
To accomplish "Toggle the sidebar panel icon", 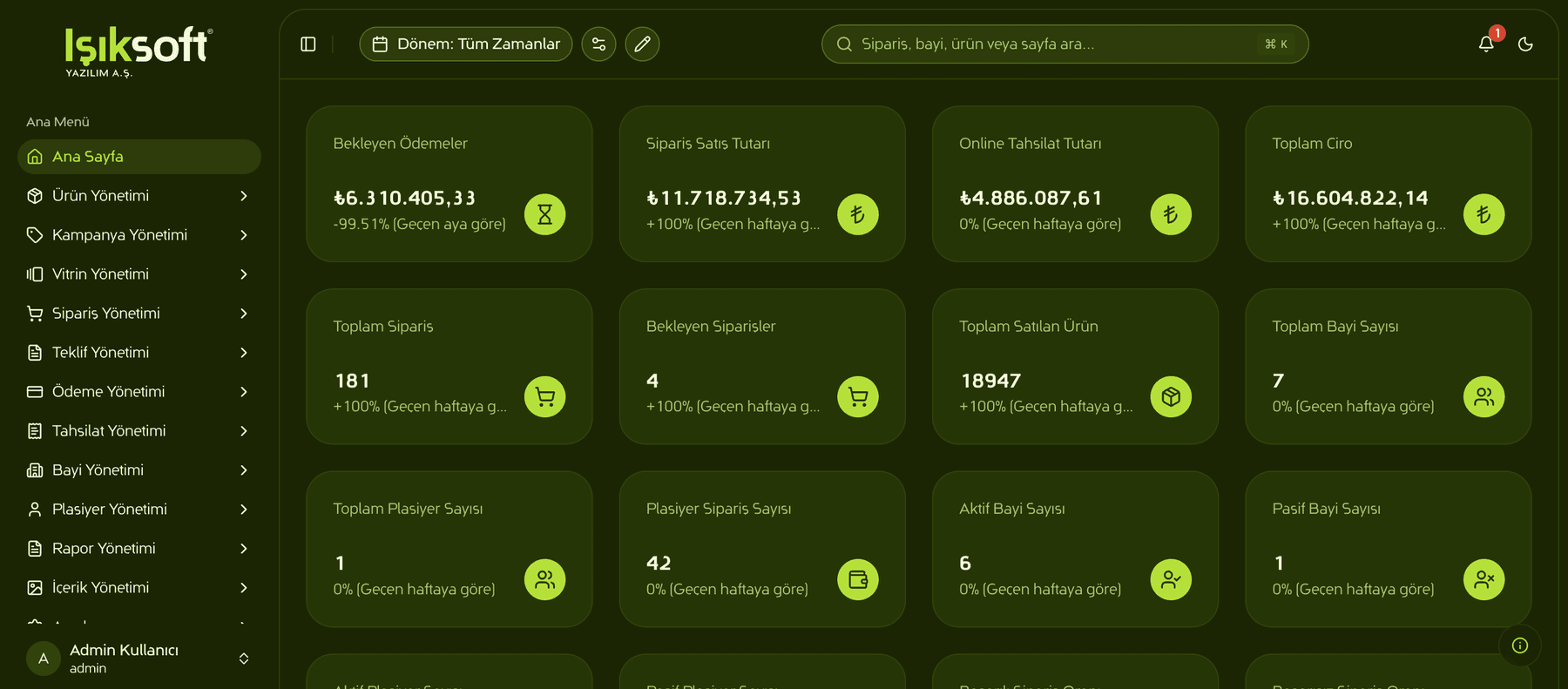I will click(x=308, y=44).
